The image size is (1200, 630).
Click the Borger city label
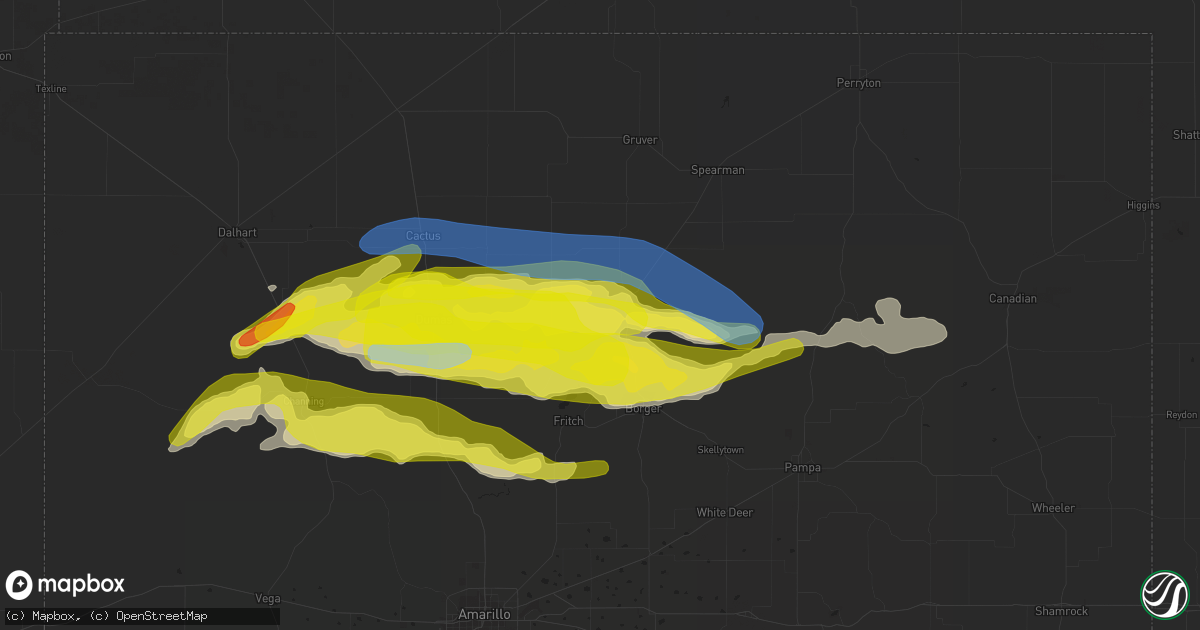point(644,408)
